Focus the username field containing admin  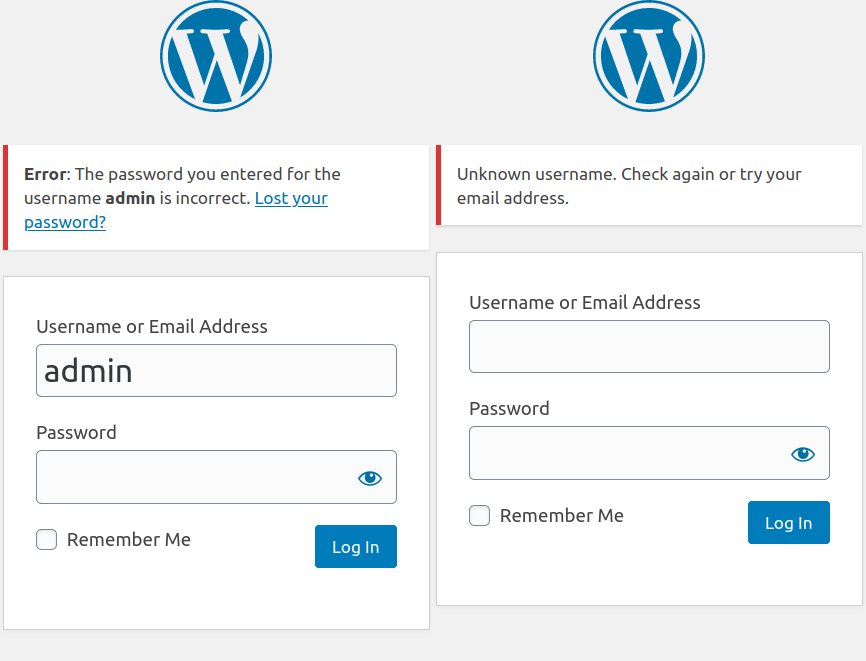click(x=216, y=371)
